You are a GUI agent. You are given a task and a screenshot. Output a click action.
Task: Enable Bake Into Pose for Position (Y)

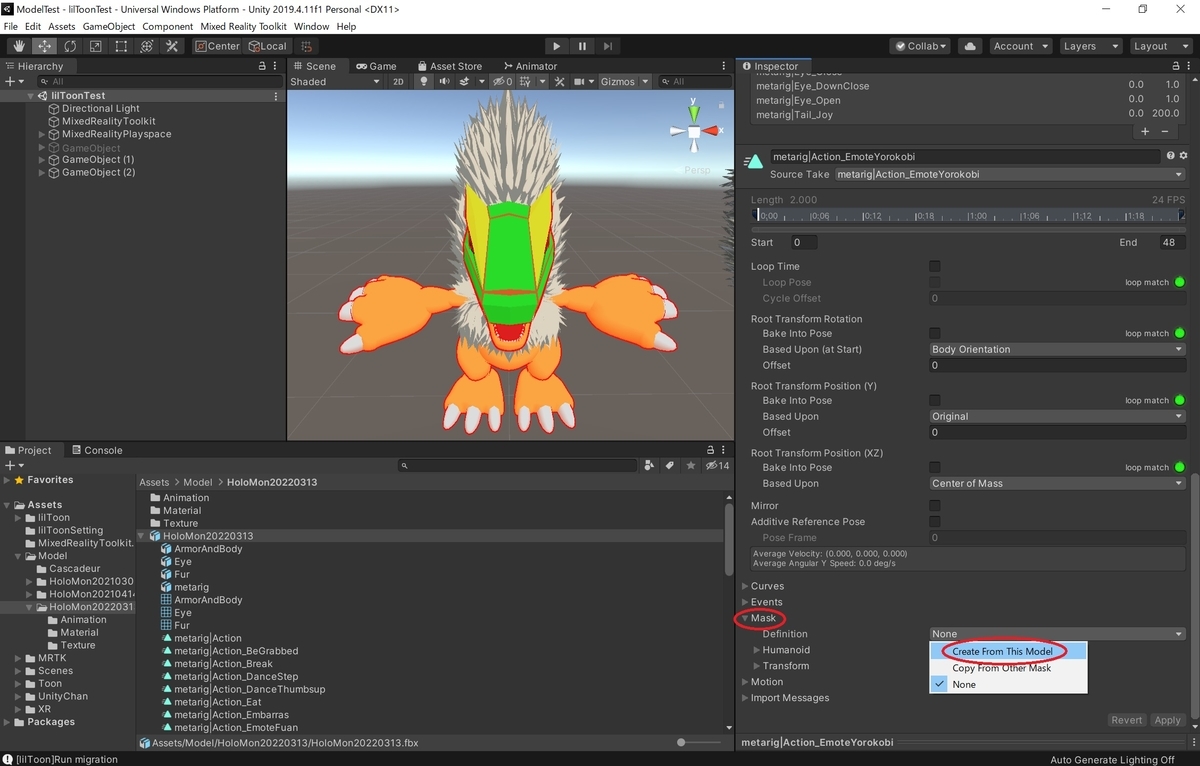tap(935, 400)
